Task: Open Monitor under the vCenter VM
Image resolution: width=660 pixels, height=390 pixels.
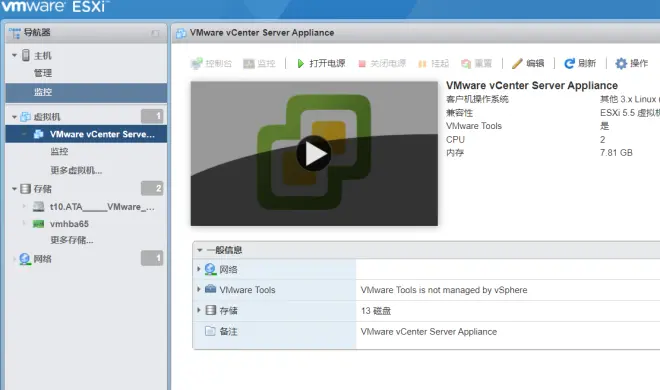Action: [59, 151]
